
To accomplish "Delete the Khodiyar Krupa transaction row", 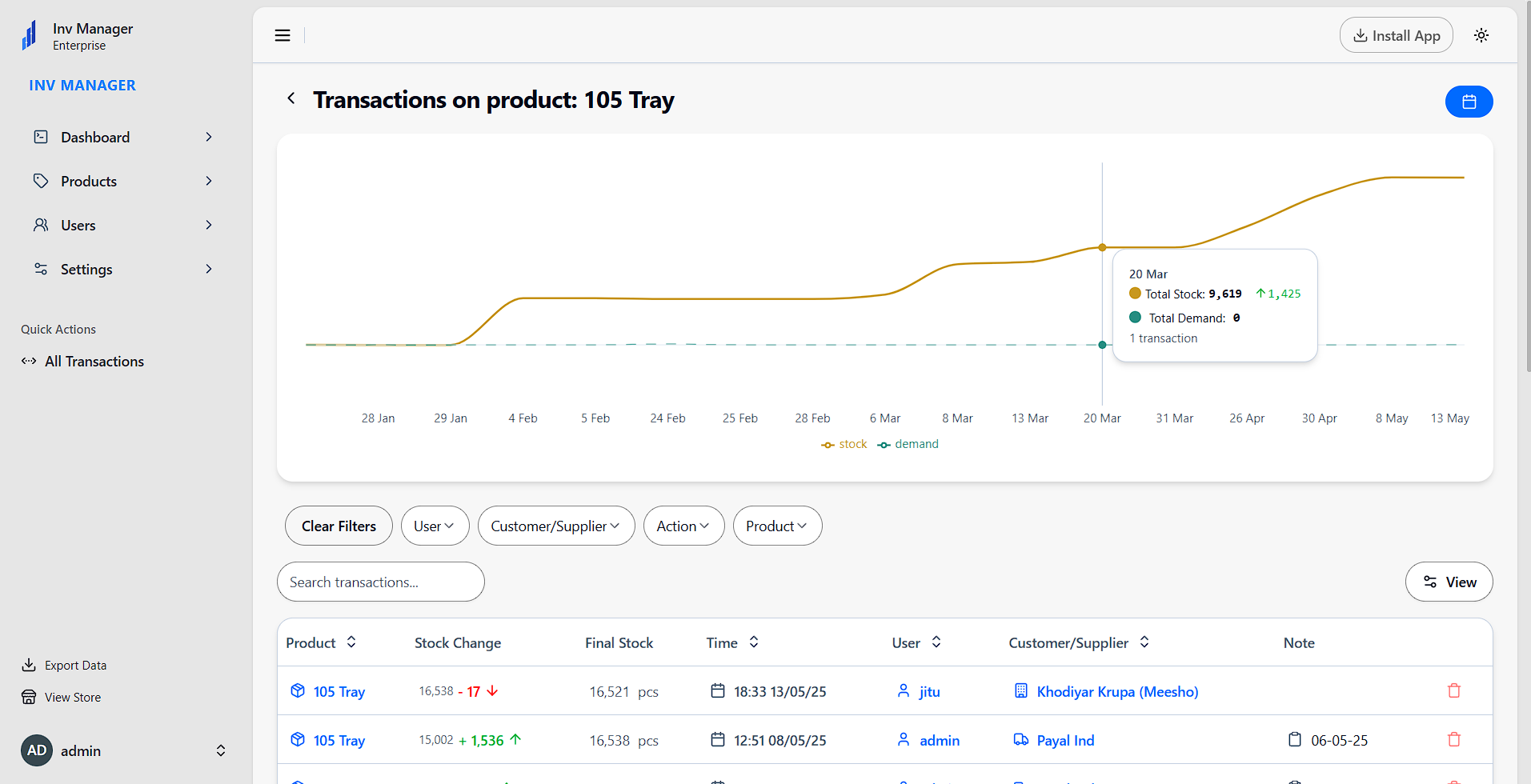I will click(x=1454, y=691).
